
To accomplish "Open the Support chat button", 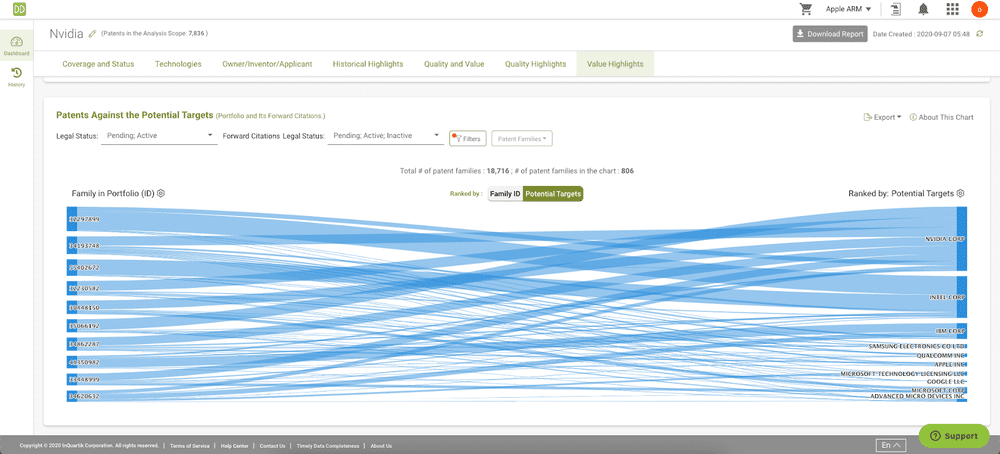I will (953, 436).
